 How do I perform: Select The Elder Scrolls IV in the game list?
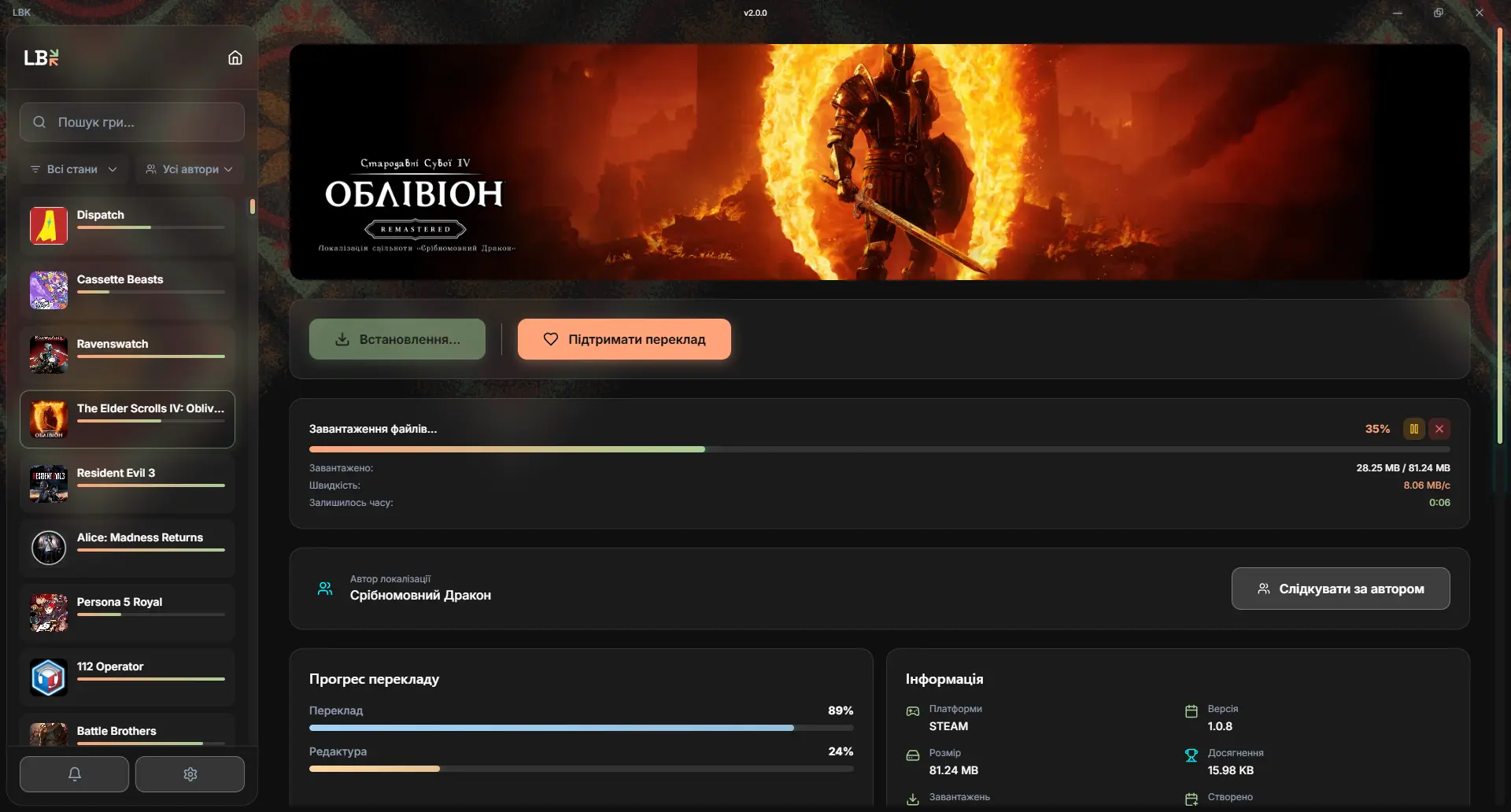[127, 419]
